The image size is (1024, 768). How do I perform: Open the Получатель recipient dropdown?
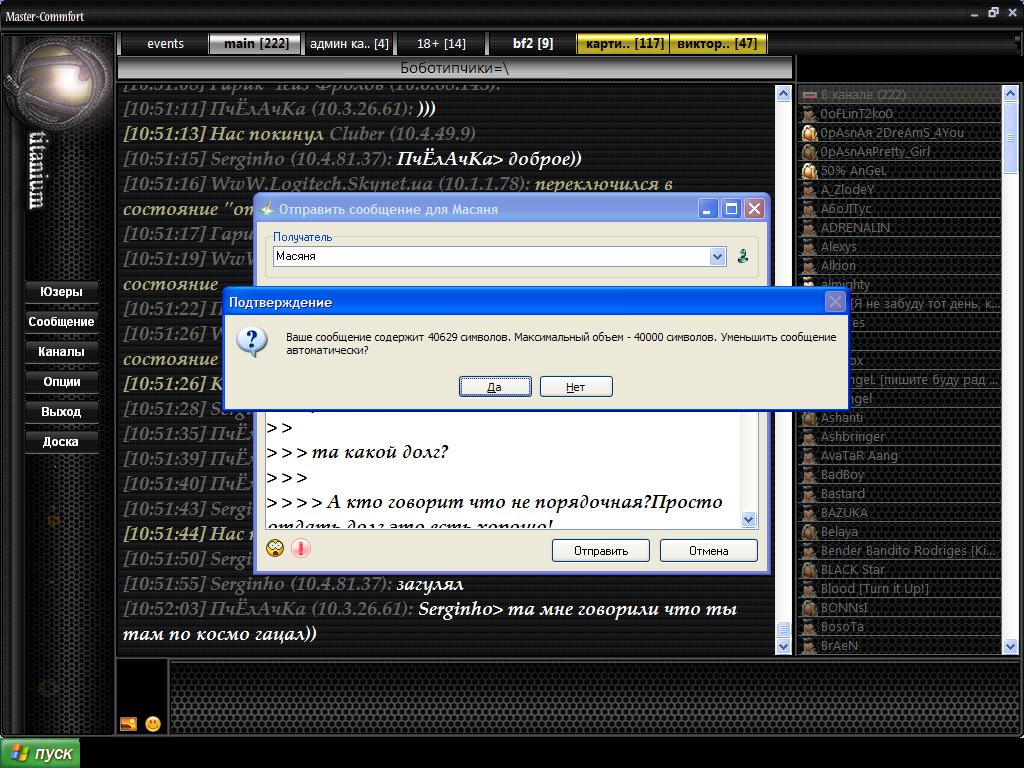[717, 257]
